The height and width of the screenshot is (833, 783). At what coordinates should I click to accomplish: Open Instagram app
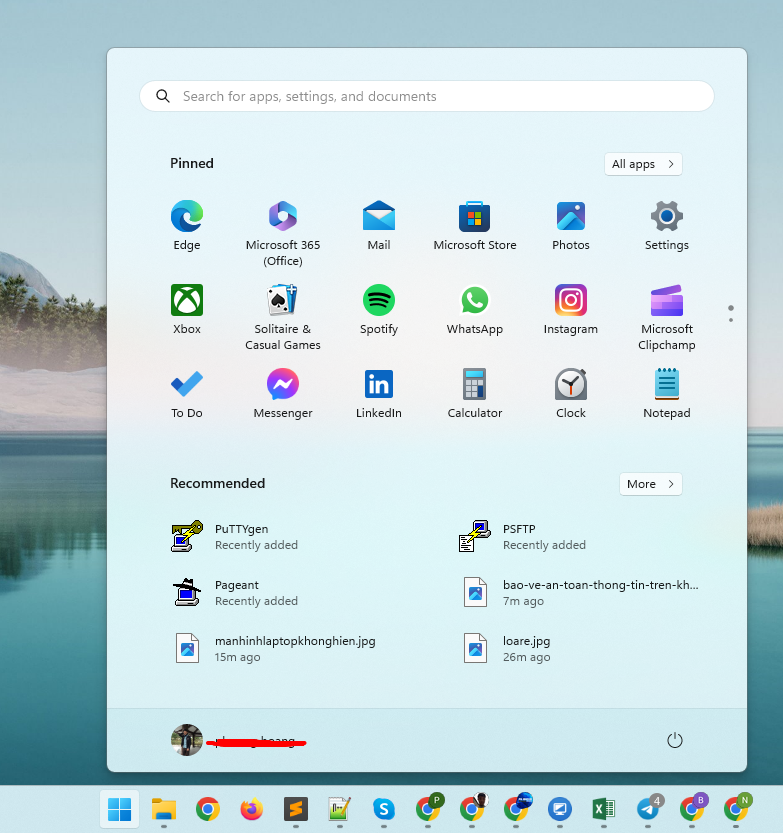point(571,310)
